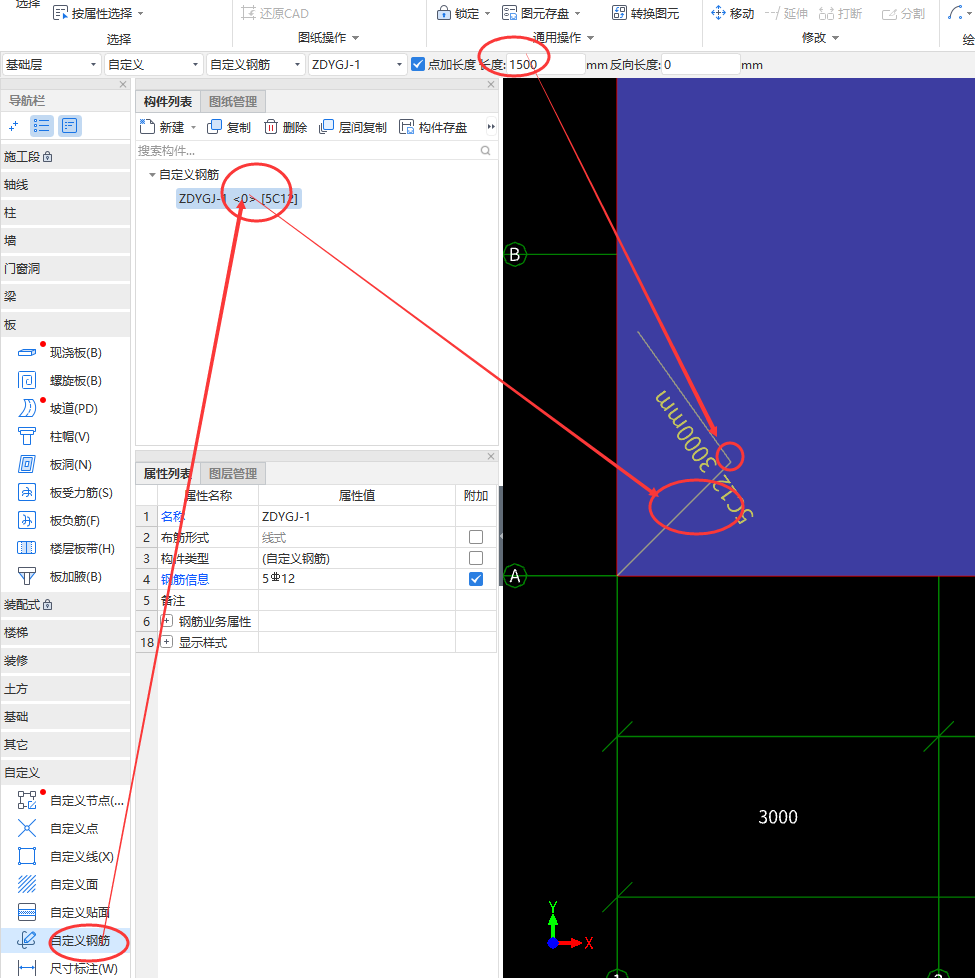This screenshot has height=978, width=975.
Task: Uncheck the 附加 box for 钢筋信息
Action: pyautogui.click(x=476, y=579)
